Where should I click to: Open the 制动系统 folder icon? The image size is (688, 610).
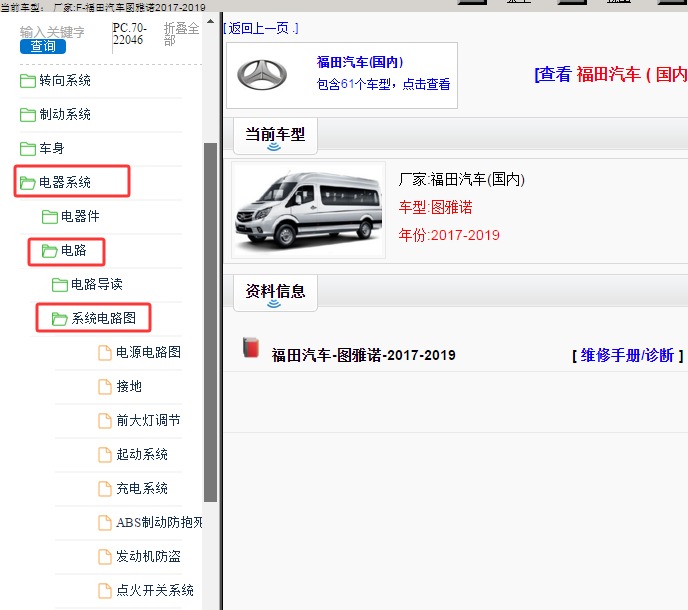point(28,115)
